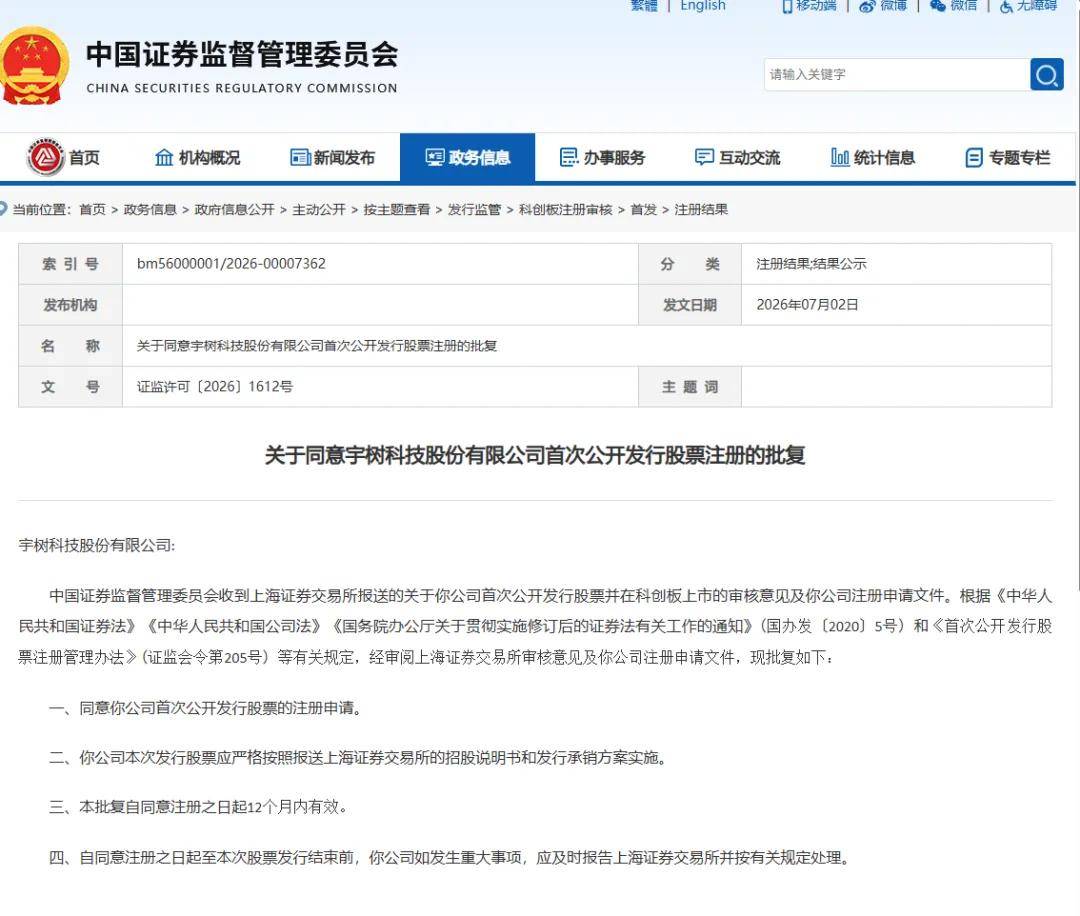Click the red circular icon beside 首页
This screenshot has height=916, width=1080.
tap(45, 157)
